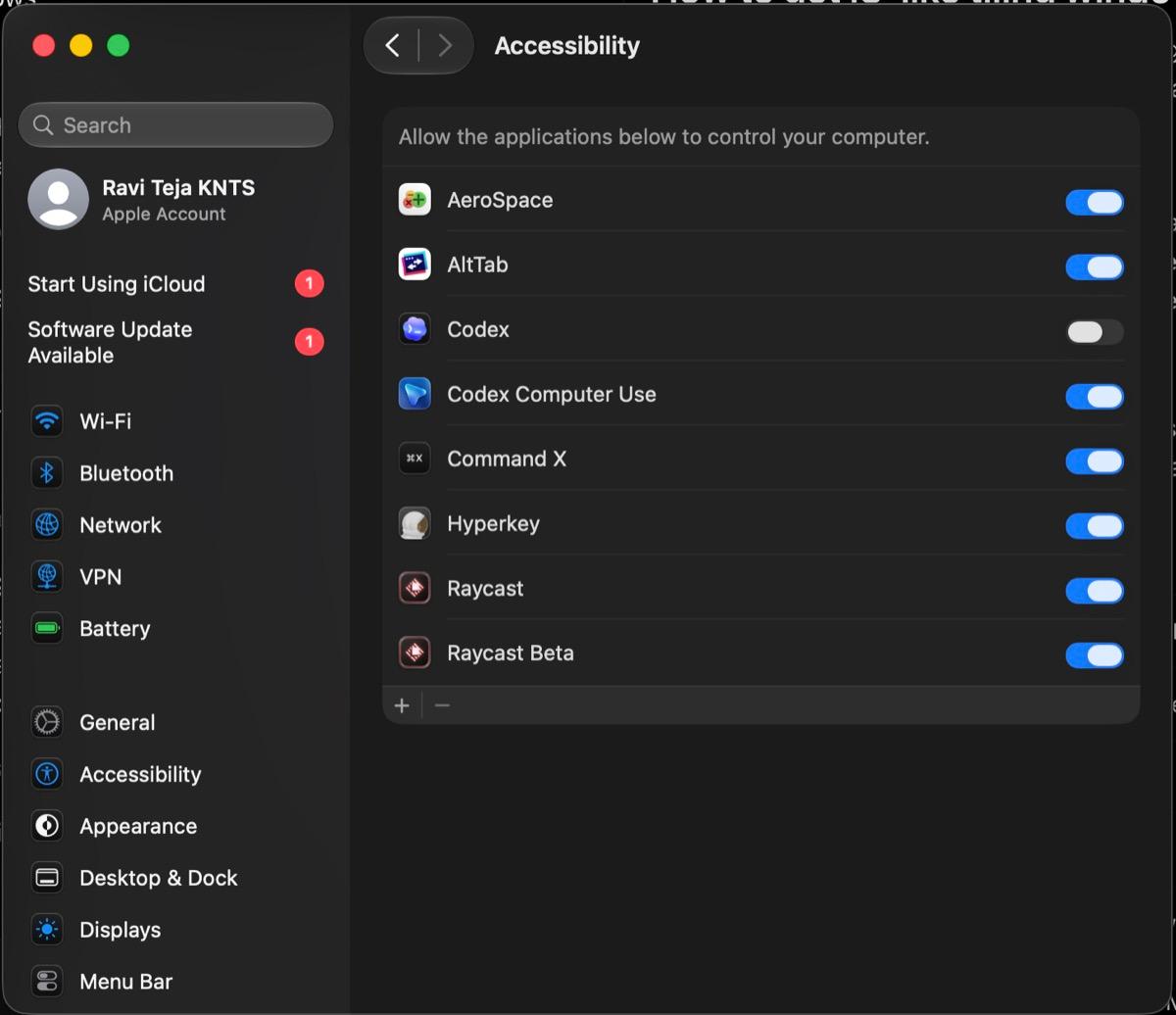Select General in the sidebar
Viewport: 1176px width, 1015px height.
coord(176,722)
